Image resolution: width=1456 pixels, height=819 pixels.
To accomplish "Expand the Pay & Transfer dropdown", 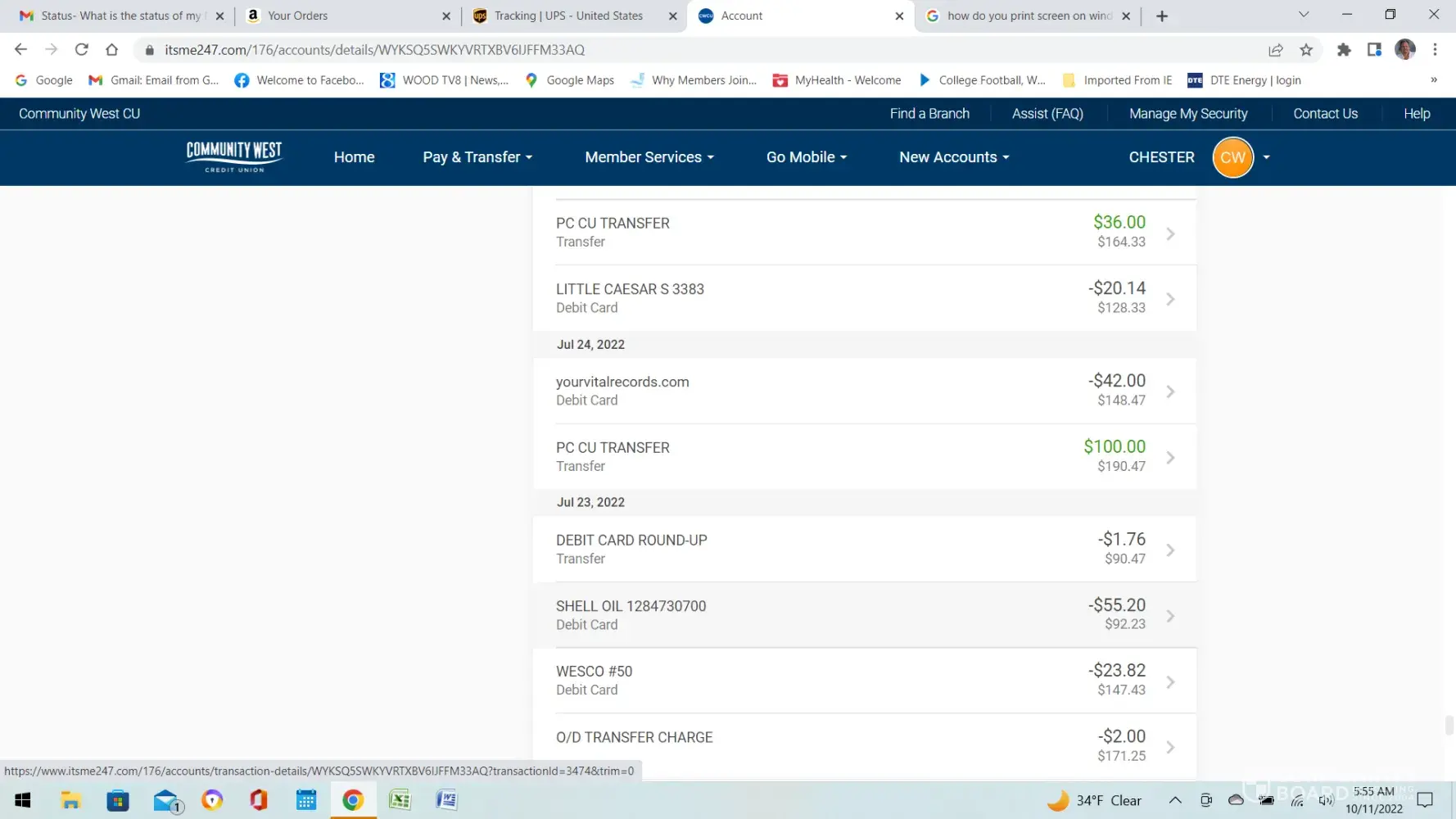I will pos(477,157).
